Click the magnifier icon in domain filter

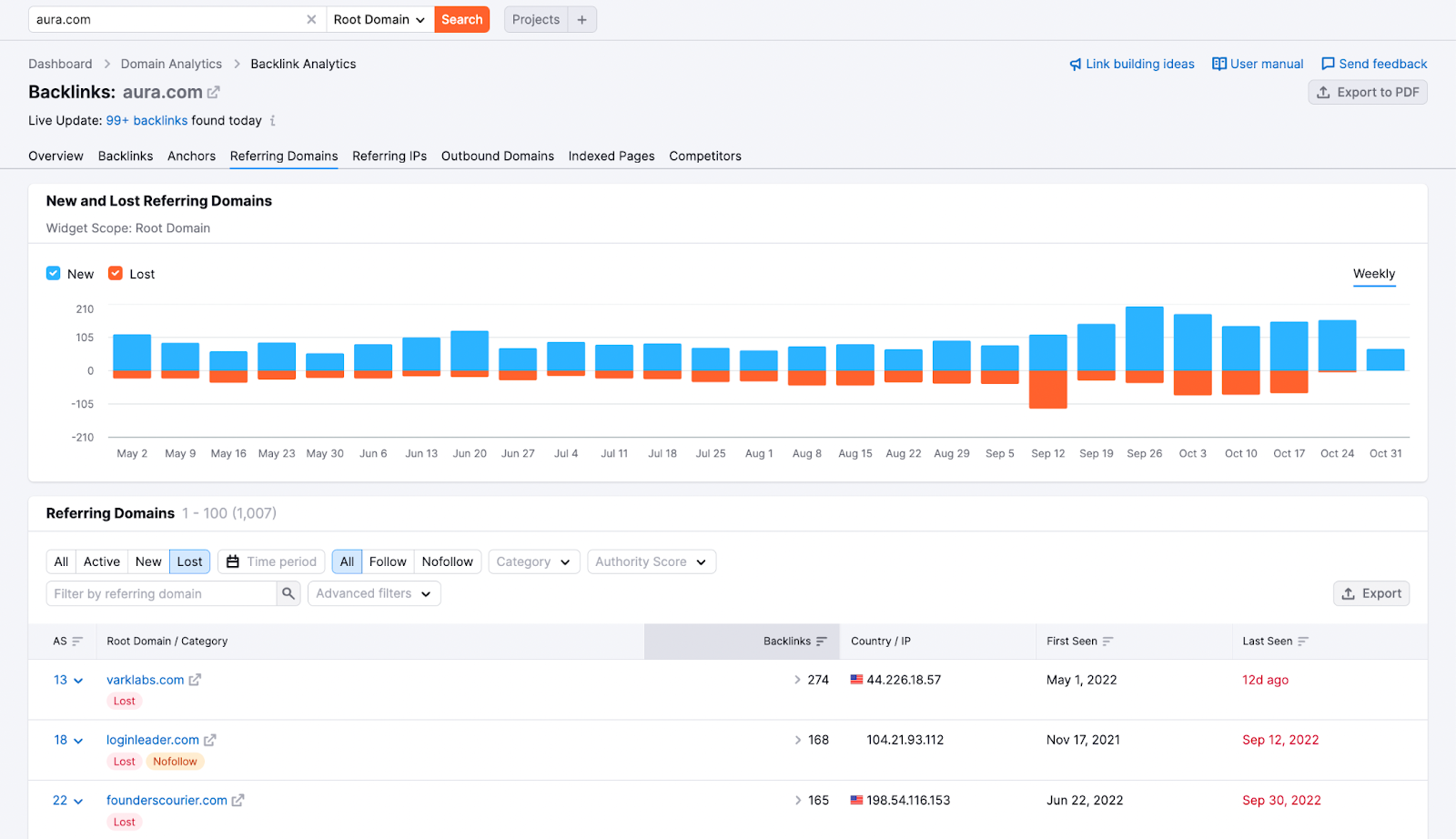tap(288, 593)
